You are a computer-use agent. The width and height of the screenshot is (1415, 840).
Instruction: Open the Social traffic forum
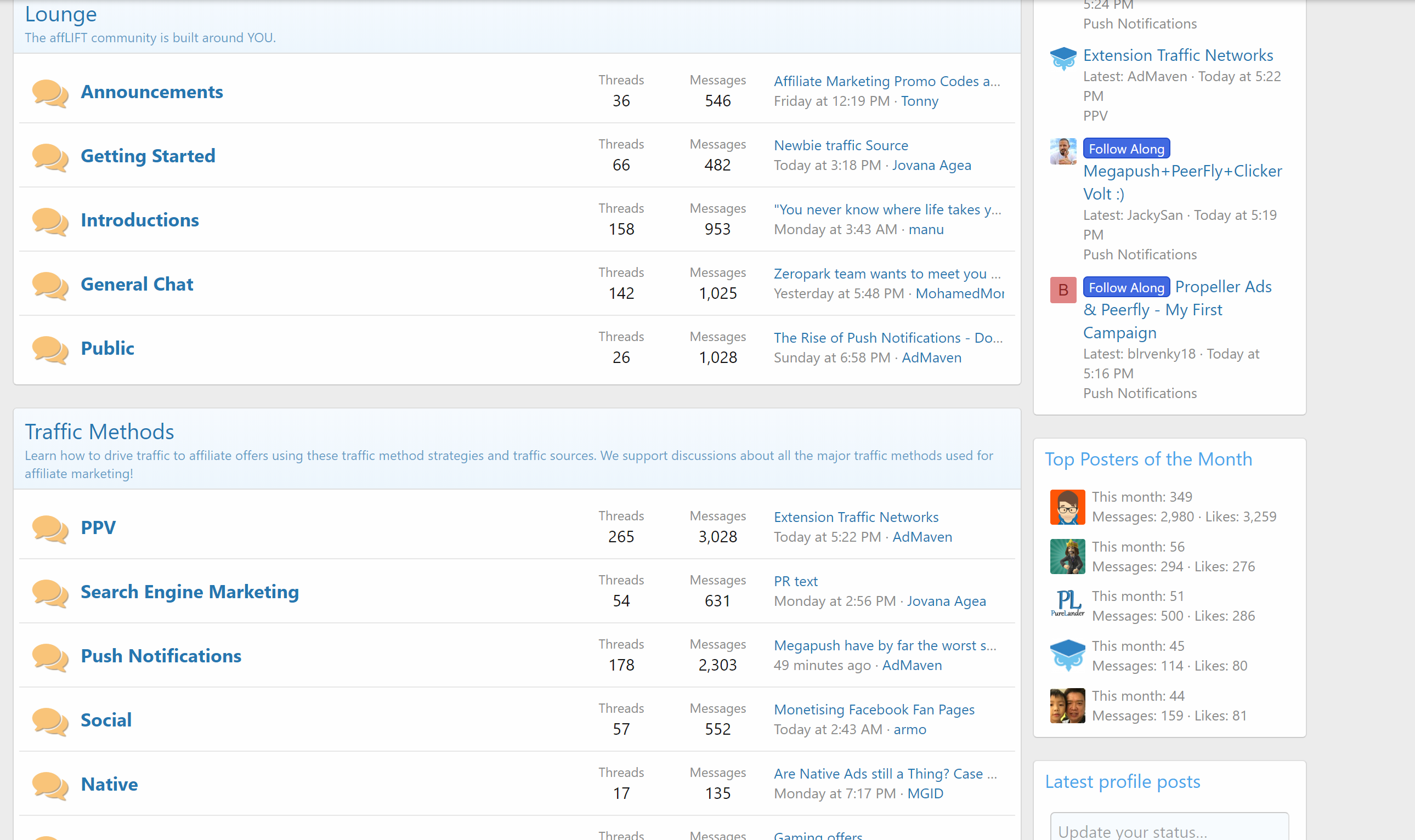click(x=106, y=720)
